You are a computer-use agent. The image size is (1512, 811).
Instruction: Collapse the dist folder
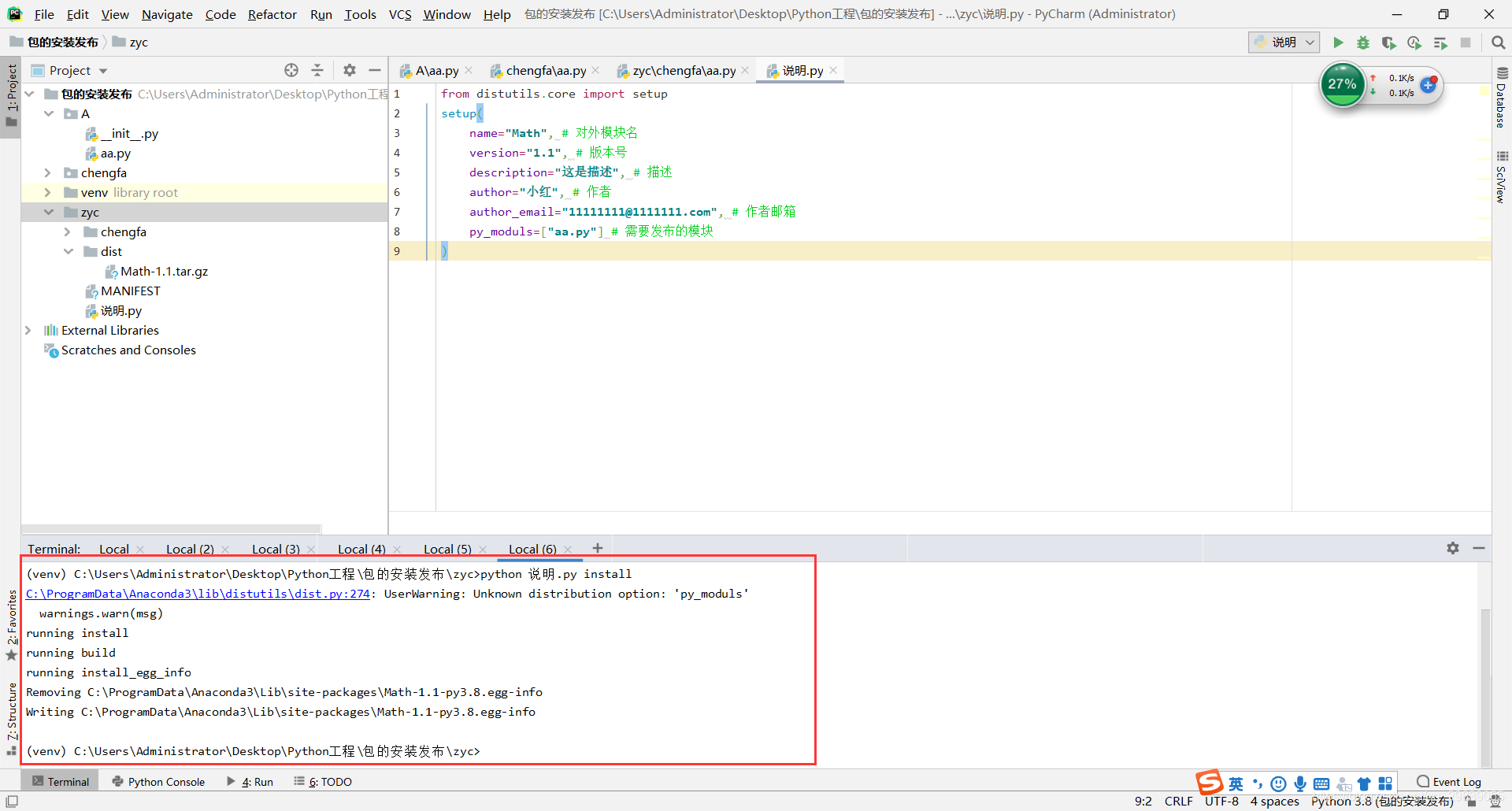pos(69,251)
